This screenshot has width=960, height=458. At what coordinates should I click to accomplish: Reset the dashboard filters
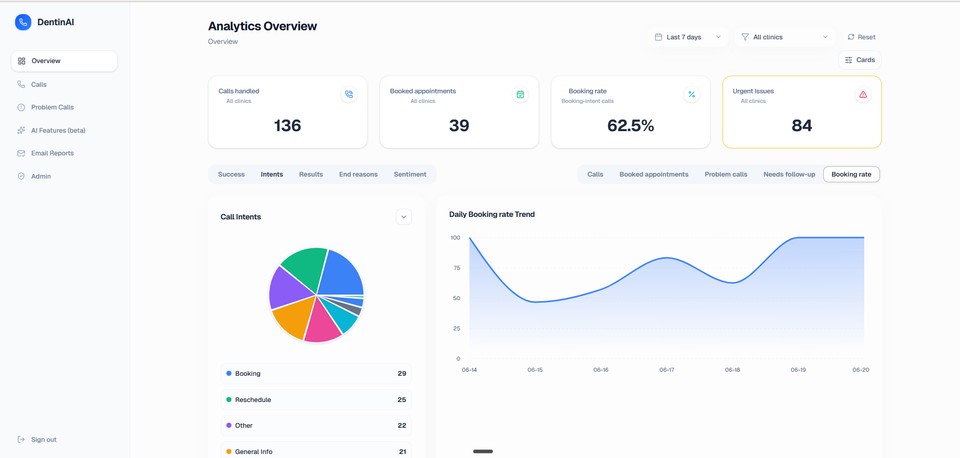point(861,37)
